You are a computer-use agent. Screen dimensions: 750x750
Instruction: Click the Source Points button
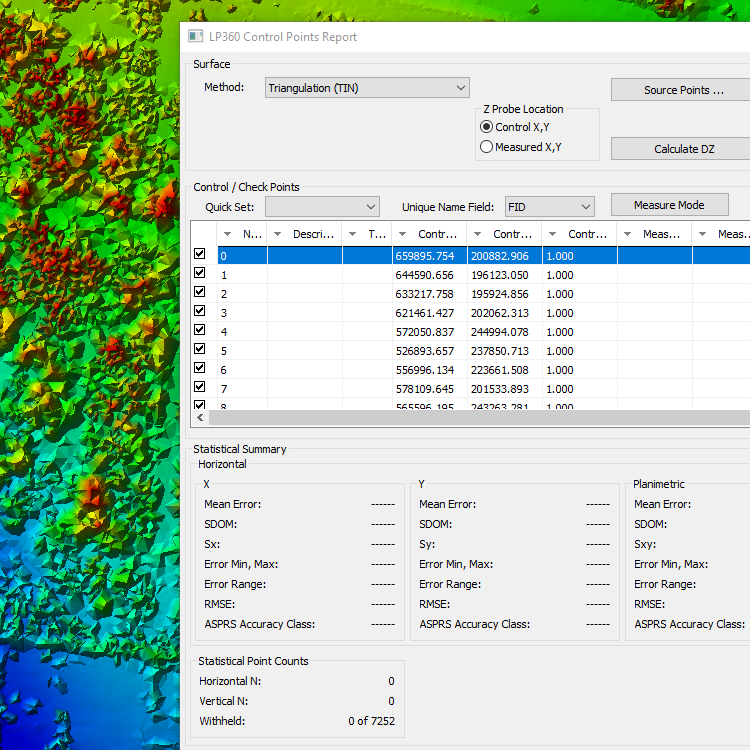tap(683, 90)
